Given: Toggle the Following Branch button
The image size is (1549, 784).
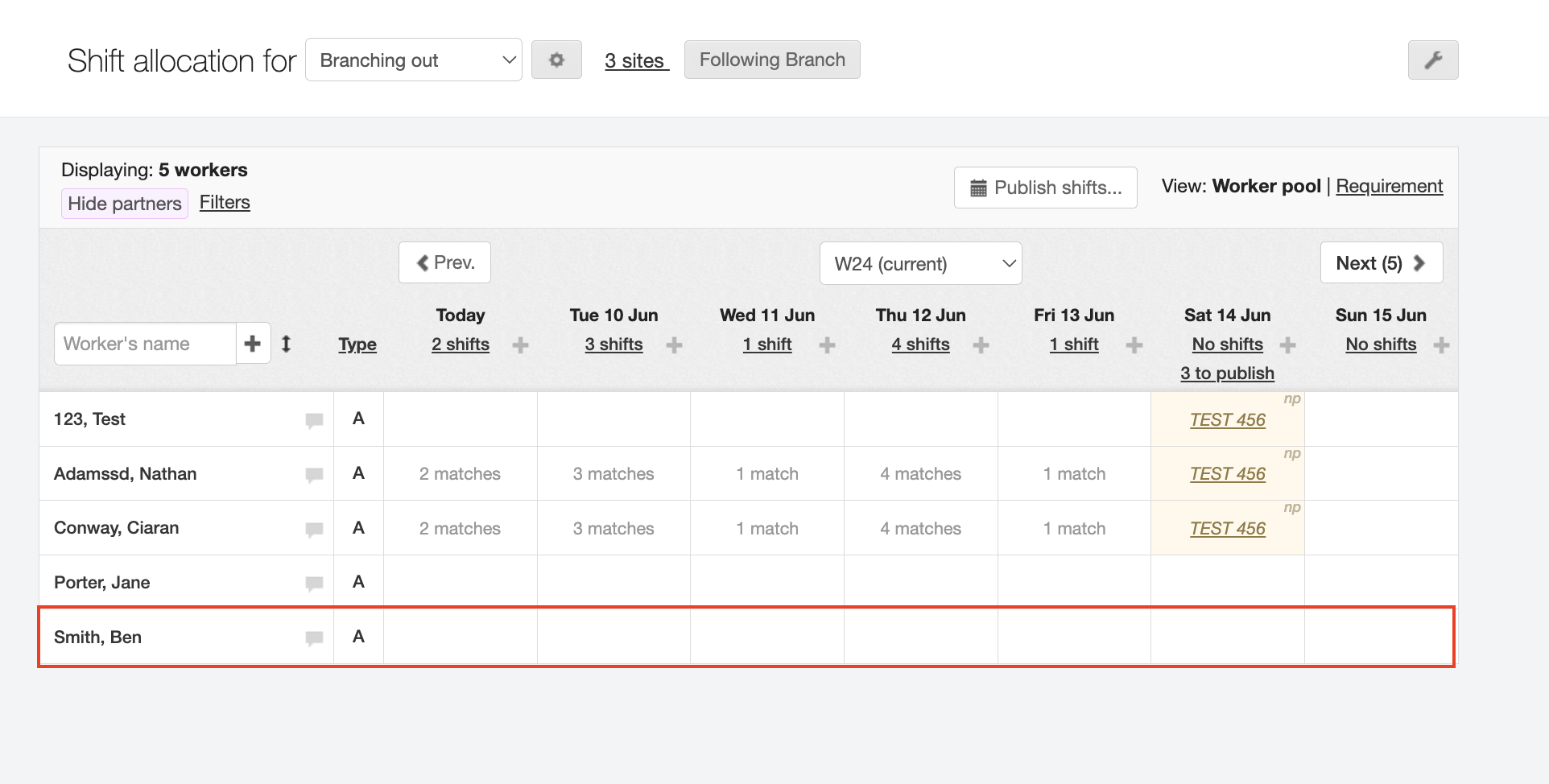Looking at the screenshot, I should pos(771,60).
